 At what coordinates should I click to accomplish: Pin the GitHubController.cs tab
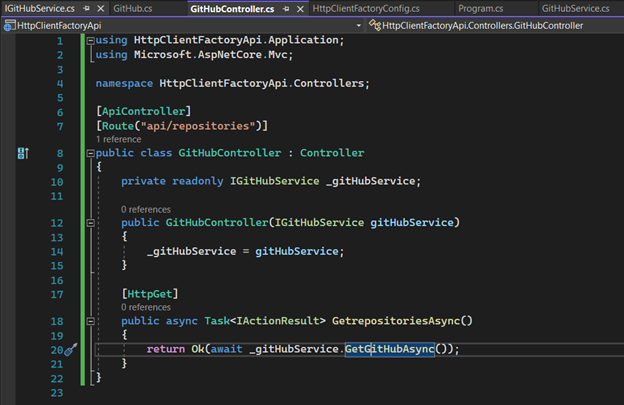pos(285,9)
